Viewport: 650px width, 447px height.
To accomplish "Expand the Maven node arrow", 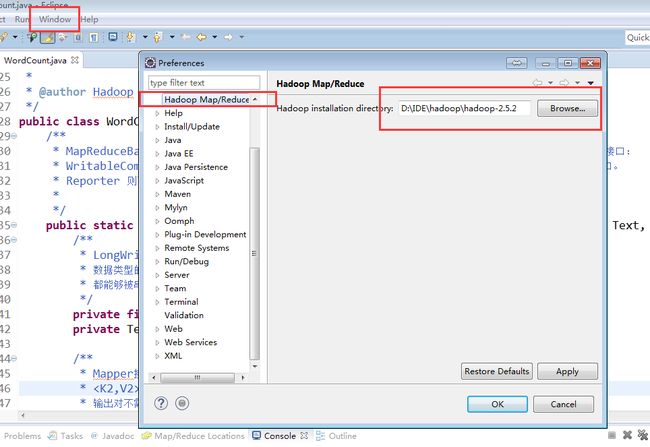I will click(x=157, y=194).
